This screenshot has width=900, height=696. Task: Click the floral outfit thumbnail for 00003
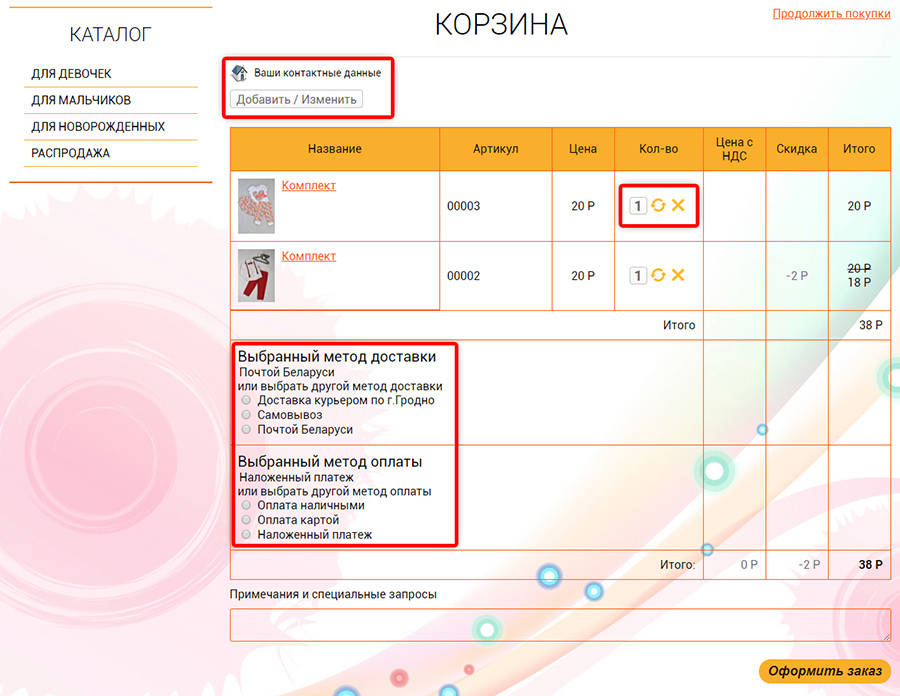(256, 206)
